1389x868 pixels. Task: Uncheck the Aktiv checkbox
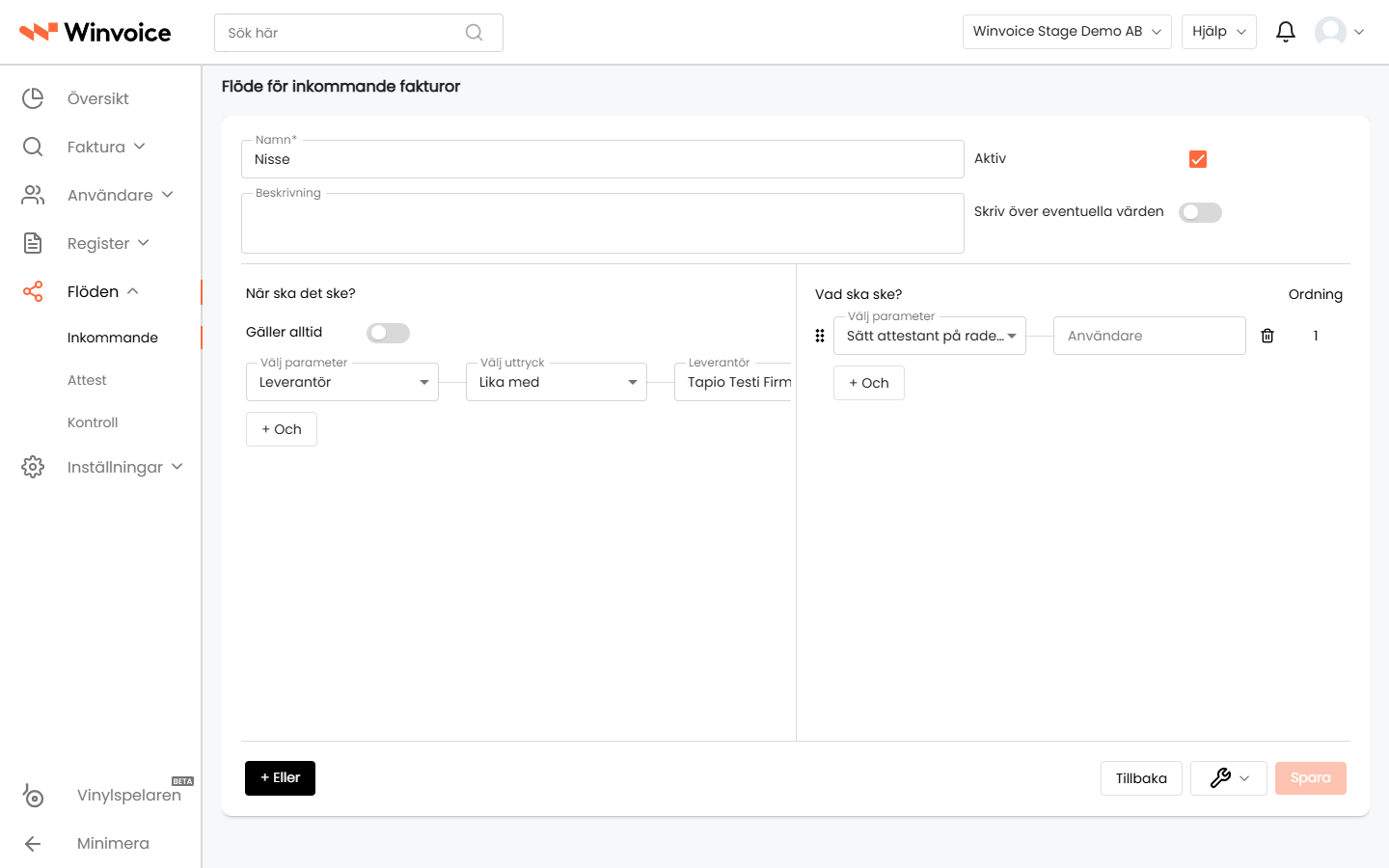point(1198,159)
